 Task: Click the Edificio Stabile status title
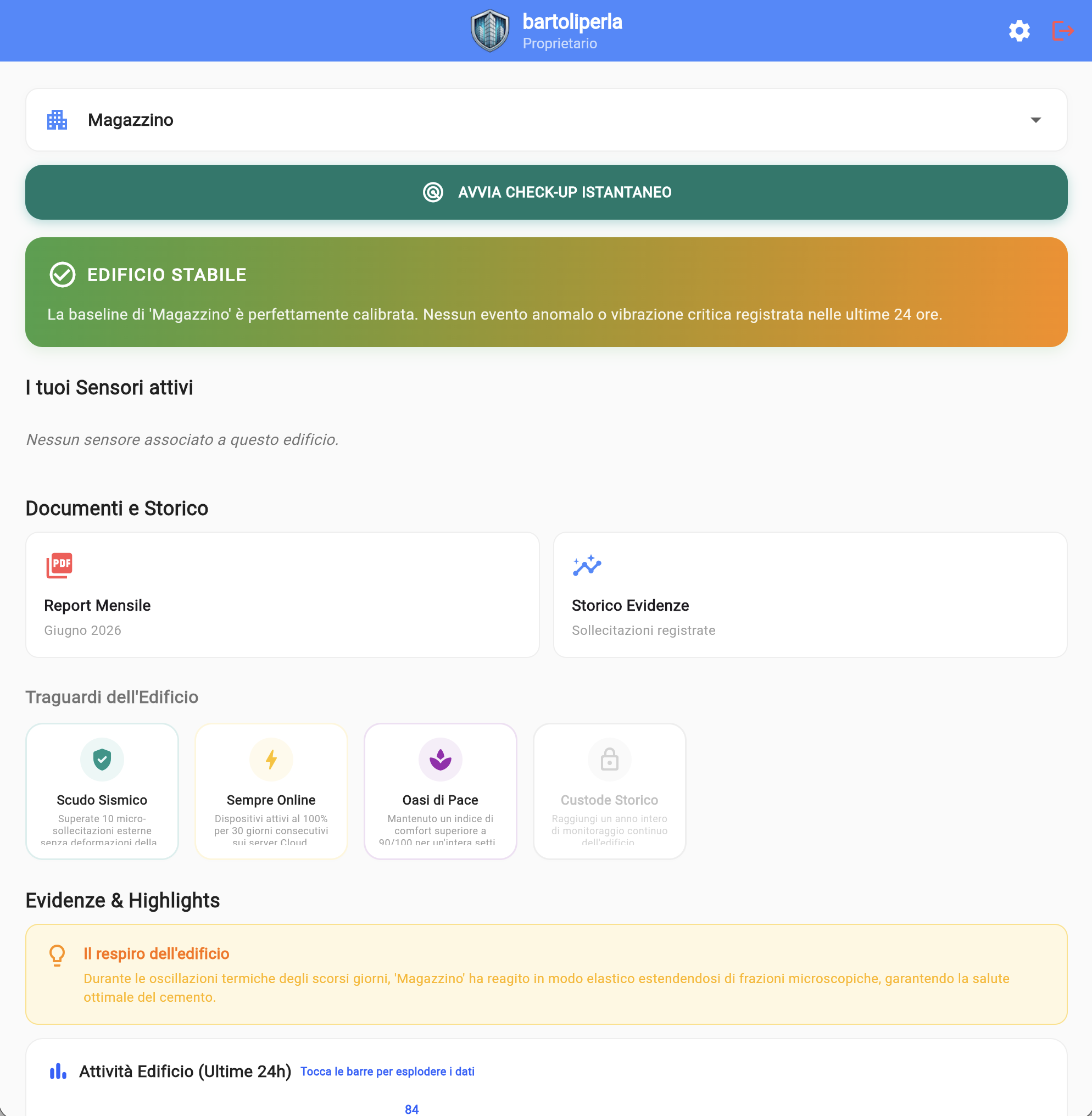(167, 275)
